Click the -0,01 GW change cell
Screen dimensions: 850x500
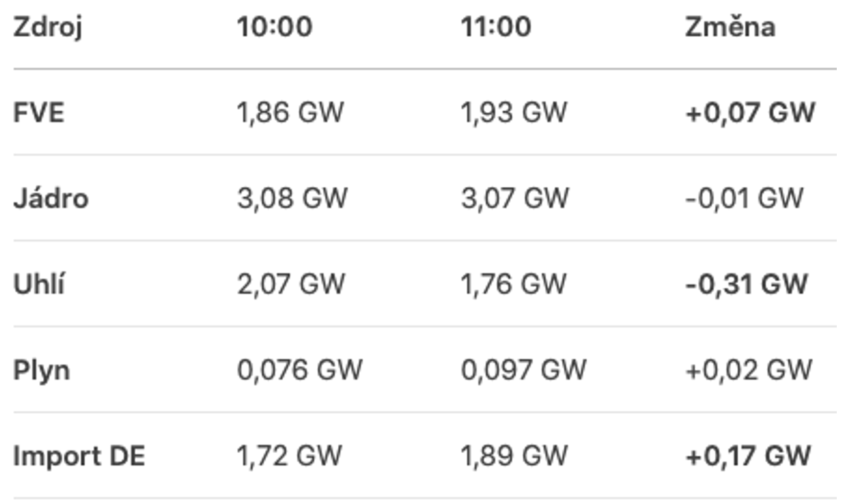click(x=744, y=198)
